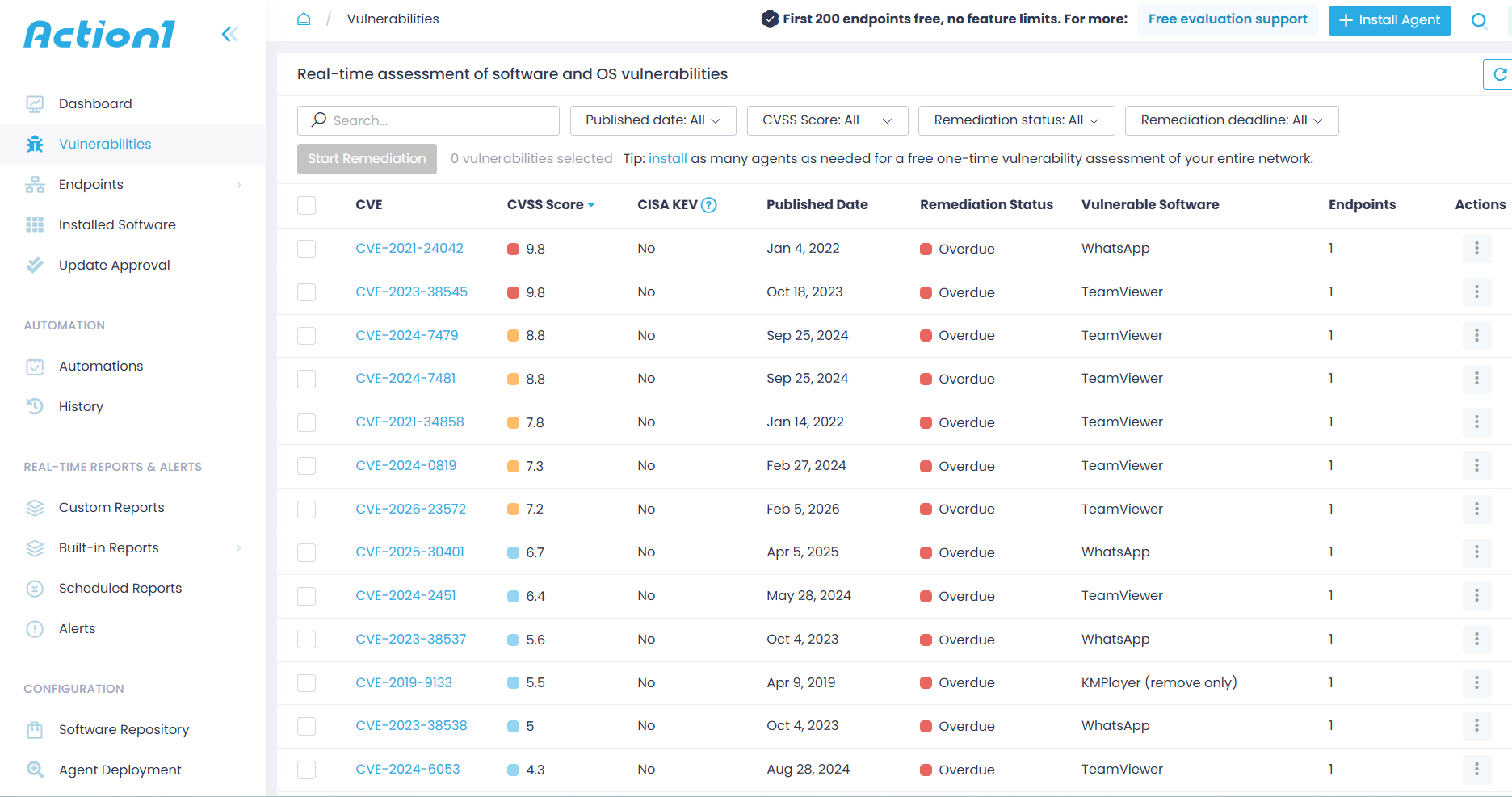Screen dimensions: 1512x797
Task: Open Automations in the sidebar
Action: click(x=101, y=366)
